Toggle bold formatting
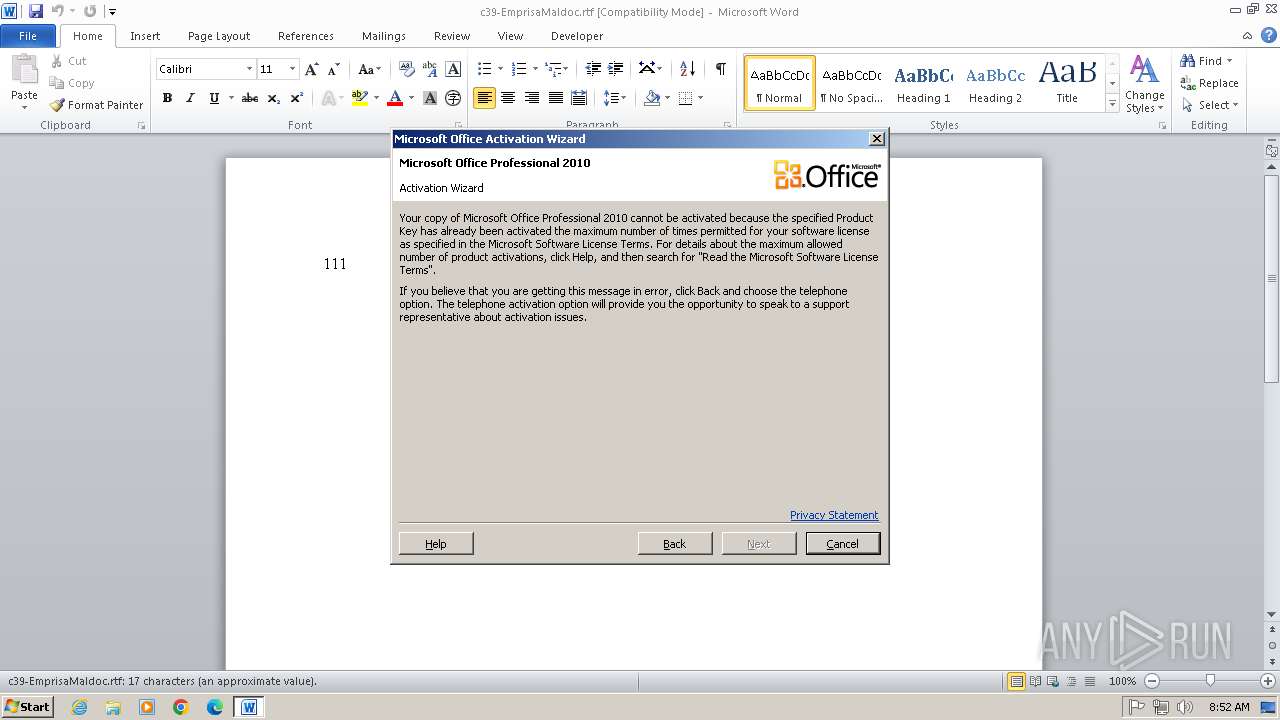1280x720 pixels. pos(167,98)
